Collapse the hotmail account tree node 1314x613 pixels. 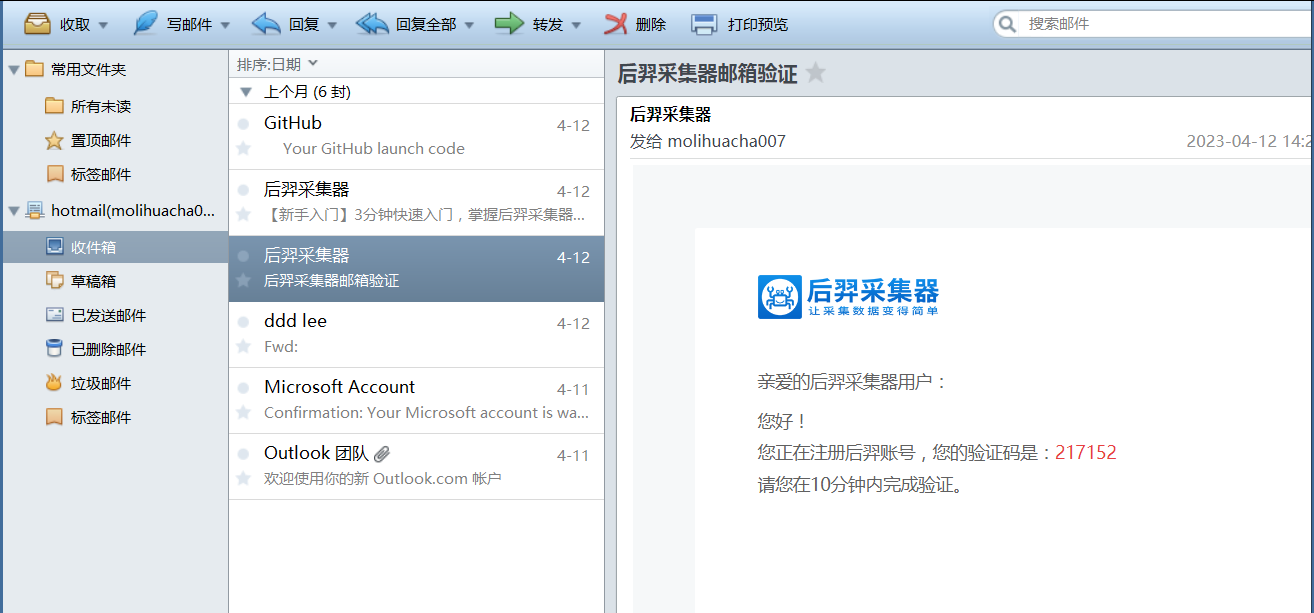(x=13, y=211)
